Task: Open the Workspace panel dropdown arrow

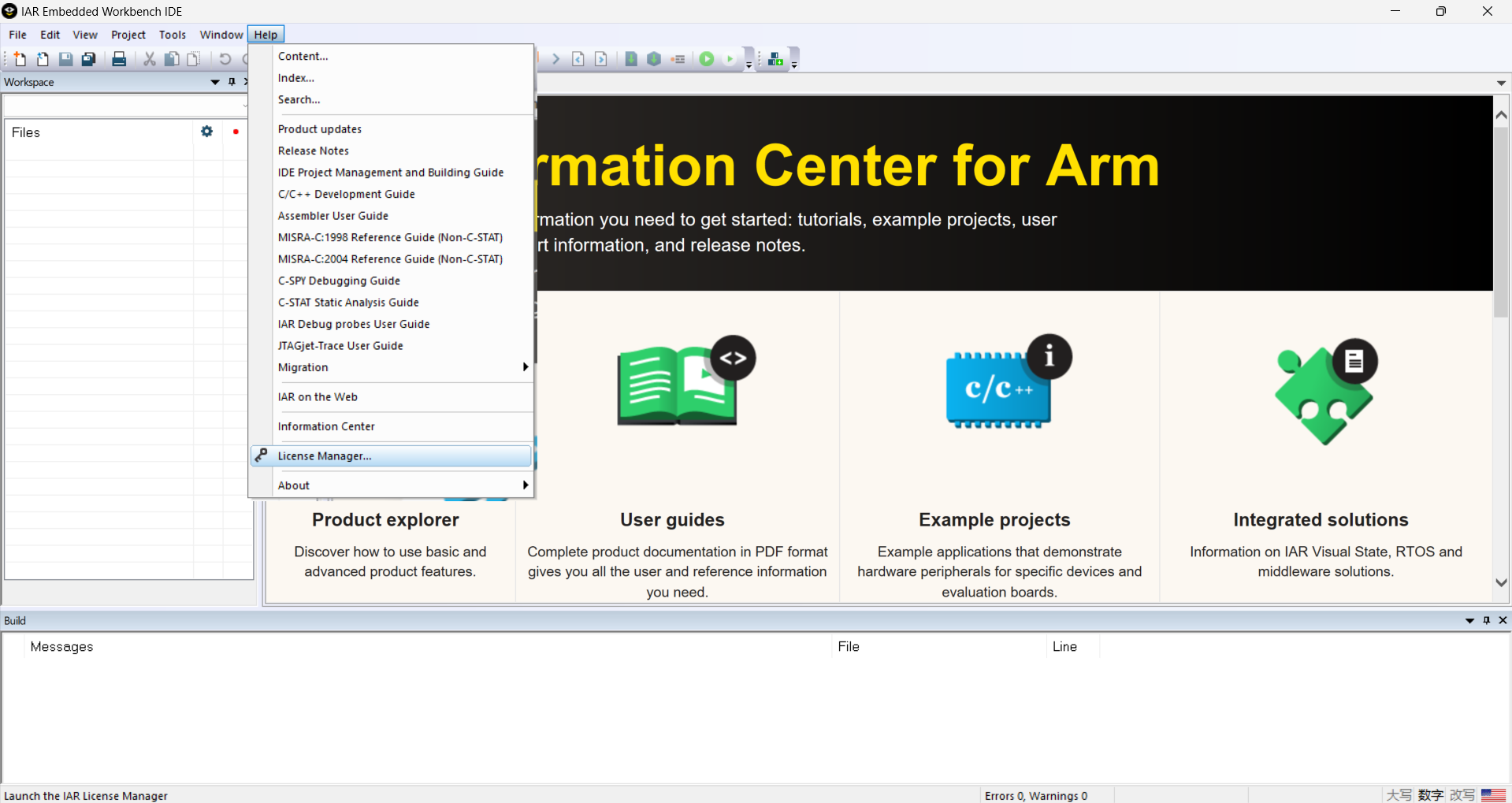Action: 215,82
